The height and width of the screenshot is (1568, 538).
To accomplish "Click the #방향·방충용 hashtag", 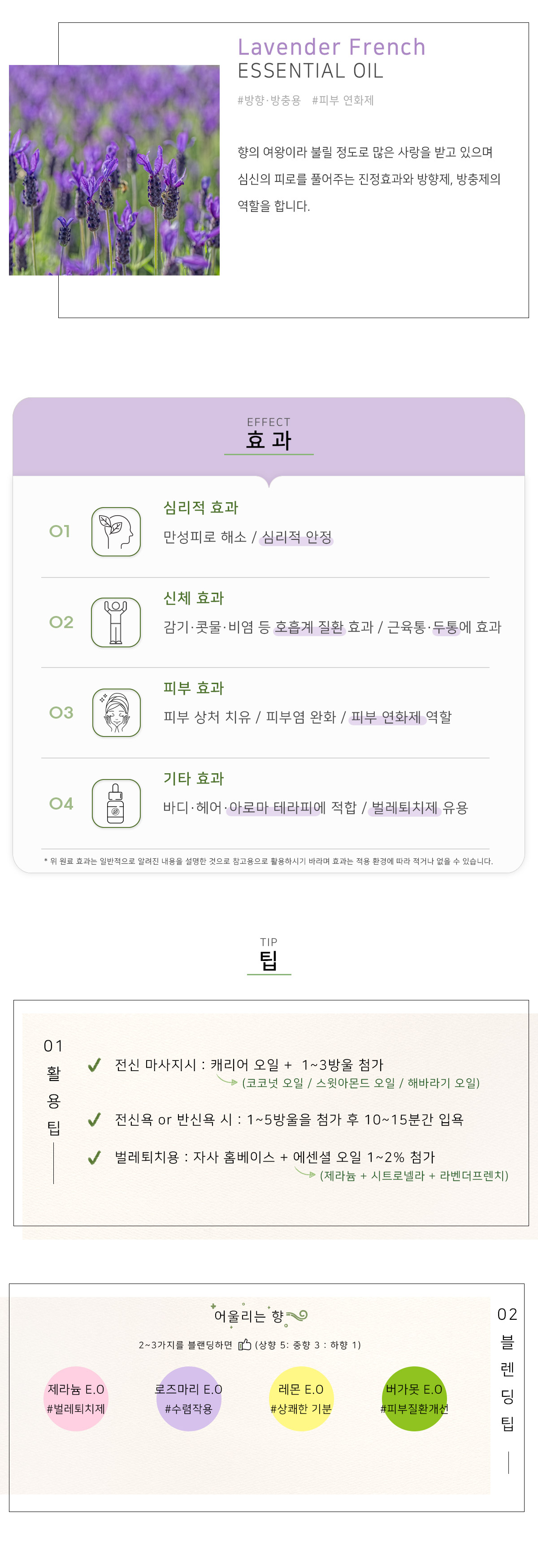I will [x=269, y=100].
